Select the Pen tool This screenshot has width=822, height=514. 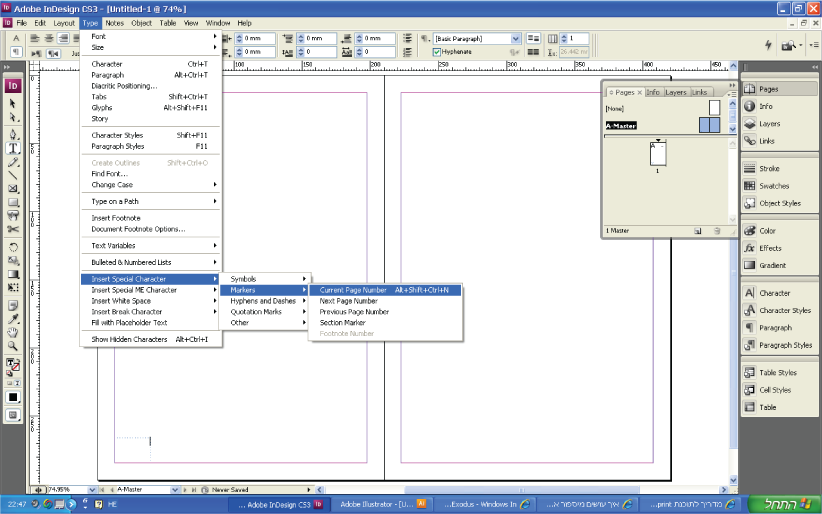[14, 134]
